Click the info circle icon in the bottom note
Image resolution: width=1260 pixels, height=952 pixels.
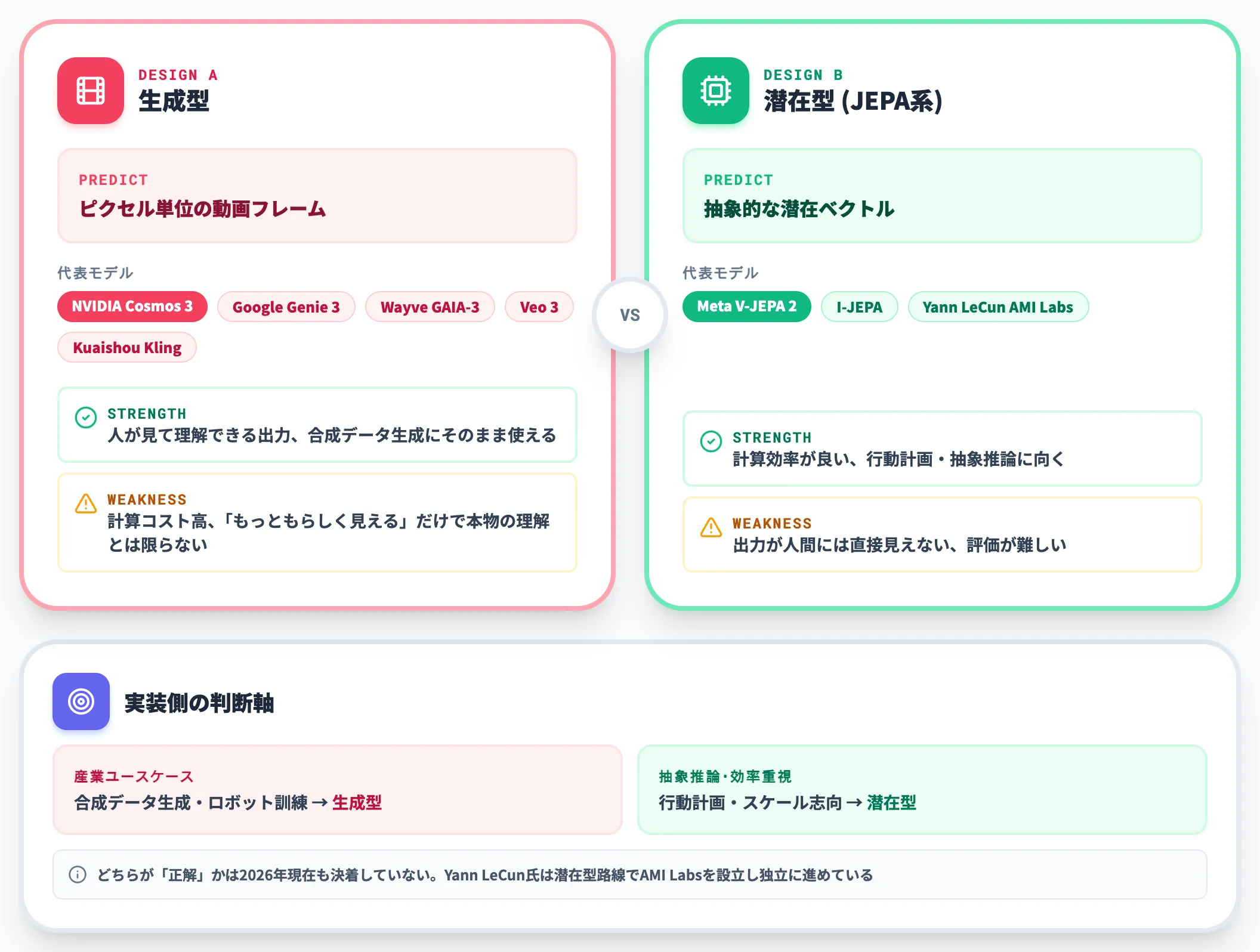tap(78, 874)
